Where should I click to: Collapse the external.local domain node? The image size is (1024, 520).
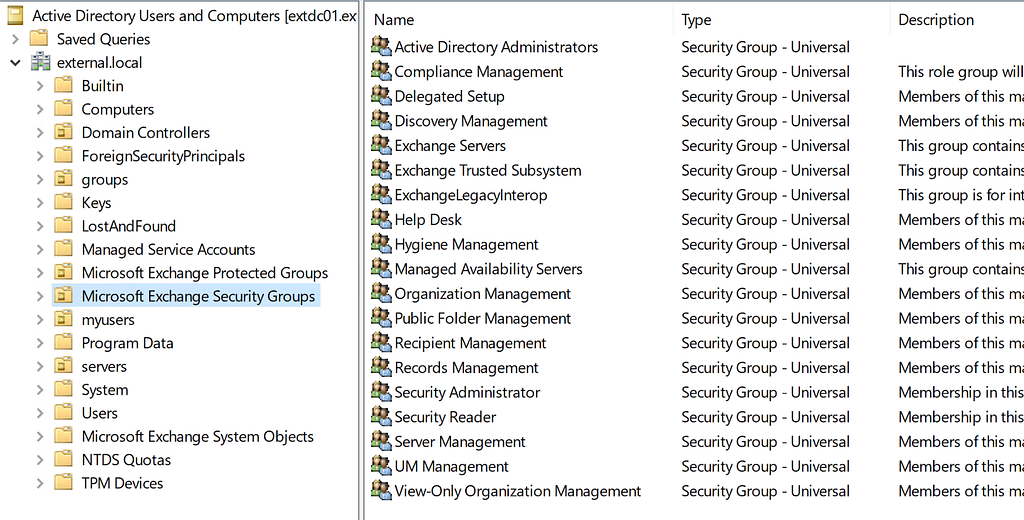pos(15,63)
